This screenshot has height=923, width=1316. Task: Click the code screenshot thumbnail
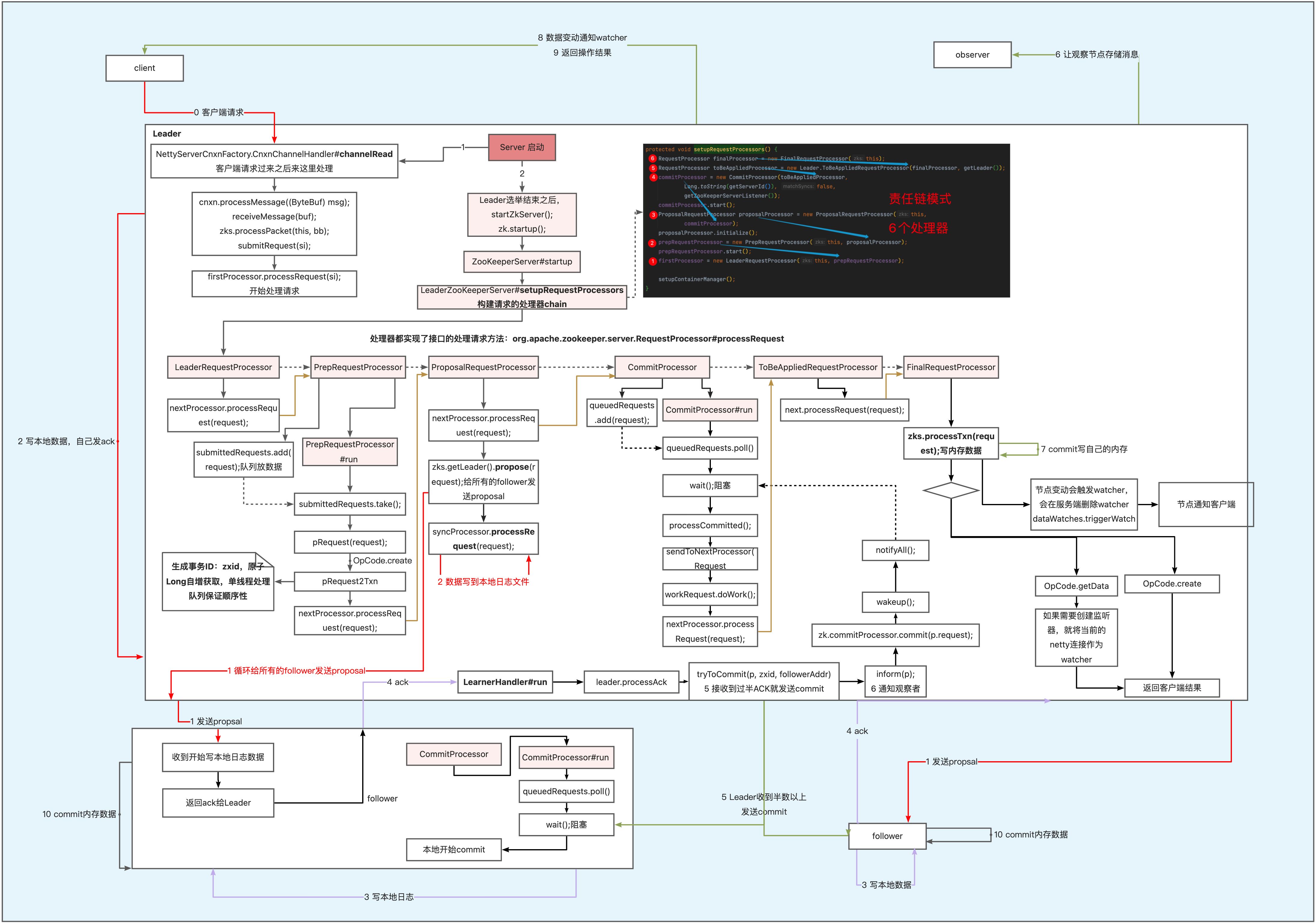(x=826, y=220)
